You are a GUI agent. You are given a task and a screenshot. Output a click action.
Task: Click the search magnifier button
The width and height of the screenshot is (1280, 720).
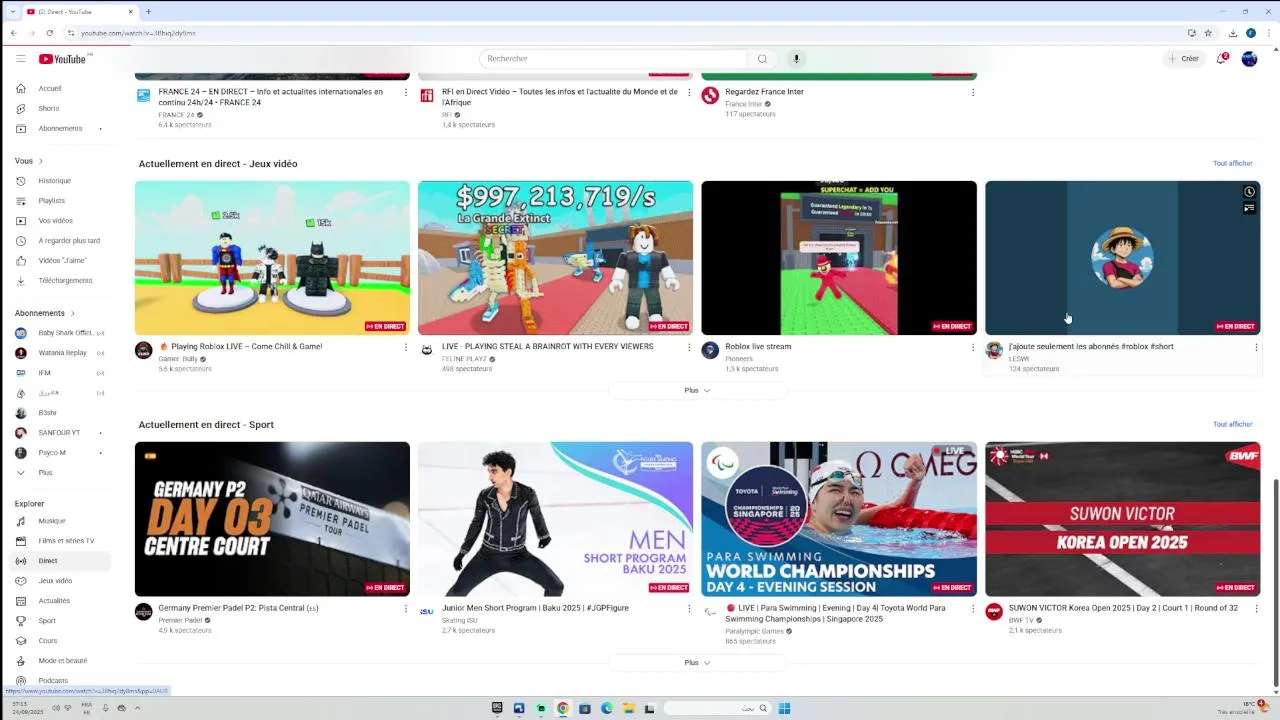coord(762,59)
